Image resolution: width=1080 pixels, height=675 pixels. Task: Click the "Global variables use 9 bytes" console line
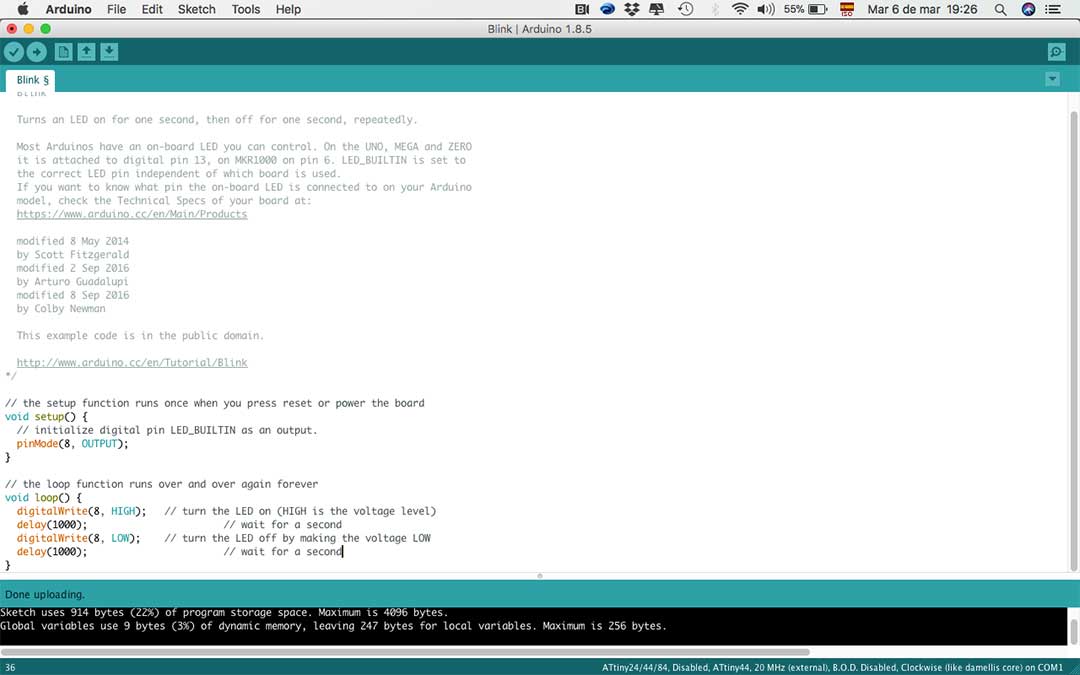[x=333, y=626]
